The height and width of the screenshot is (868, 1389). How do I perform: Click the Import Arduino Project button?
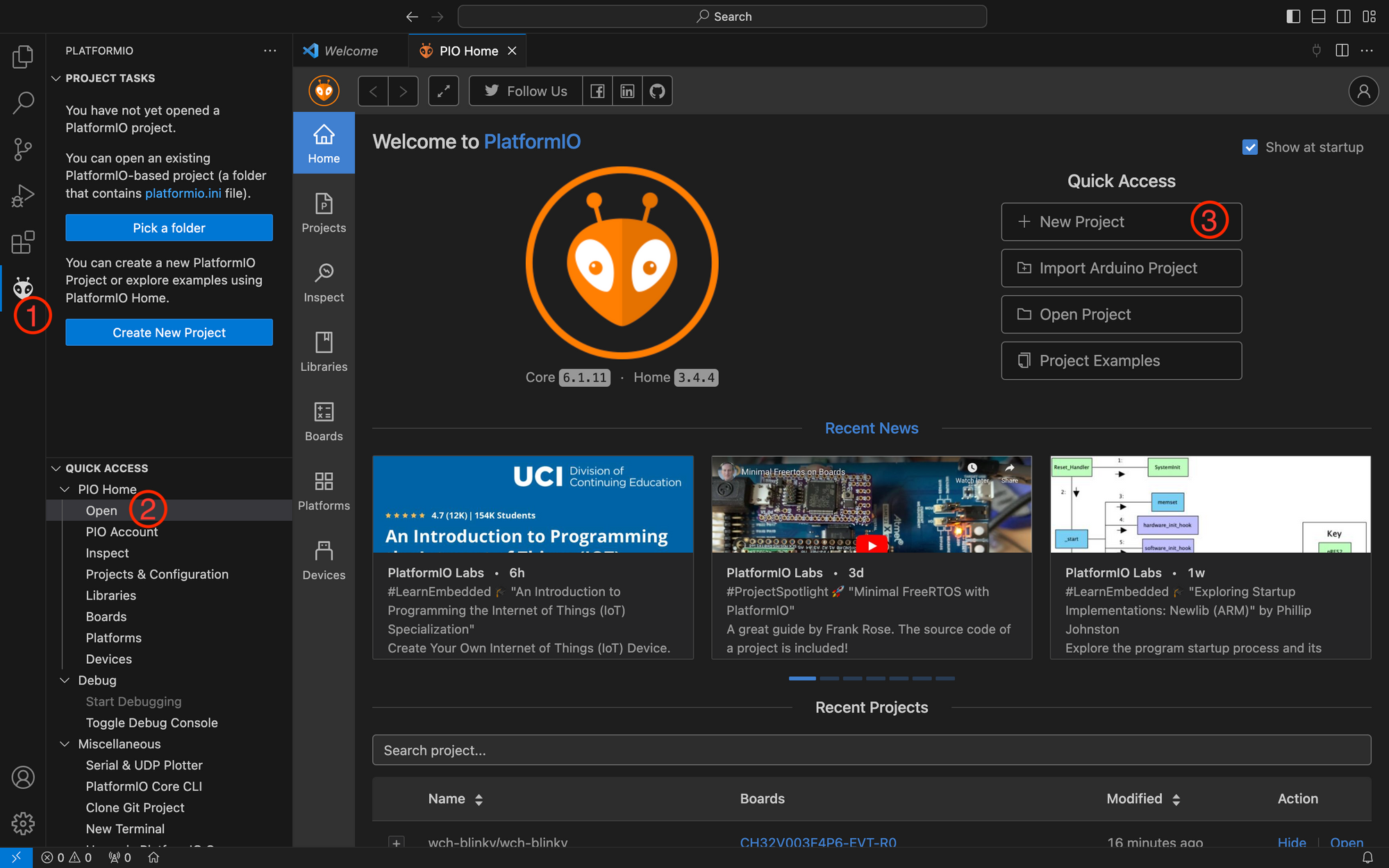[1121, 268]
